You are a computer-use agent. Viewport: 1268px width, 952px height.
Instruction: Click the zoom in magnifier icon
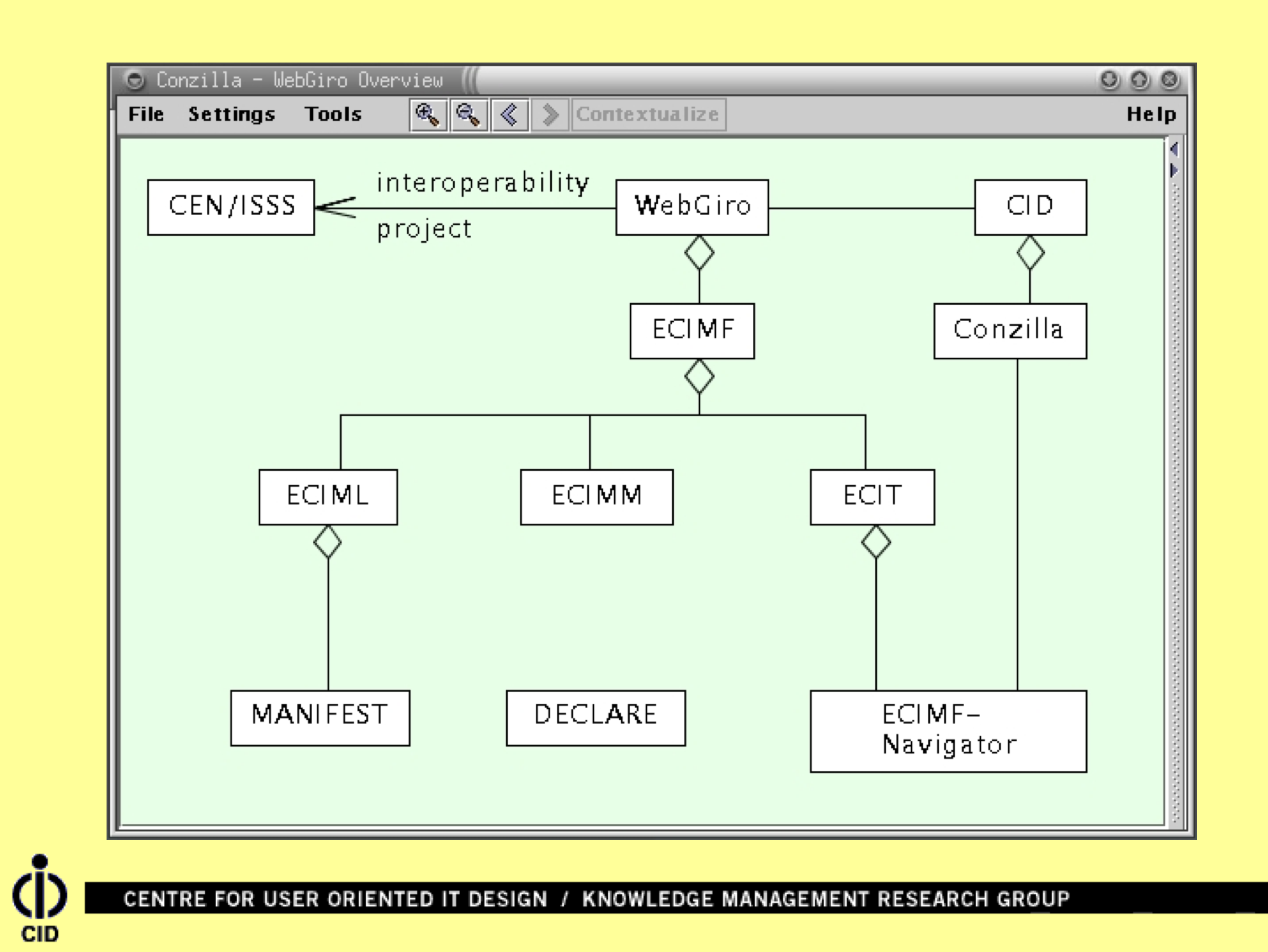coord(428,114)
